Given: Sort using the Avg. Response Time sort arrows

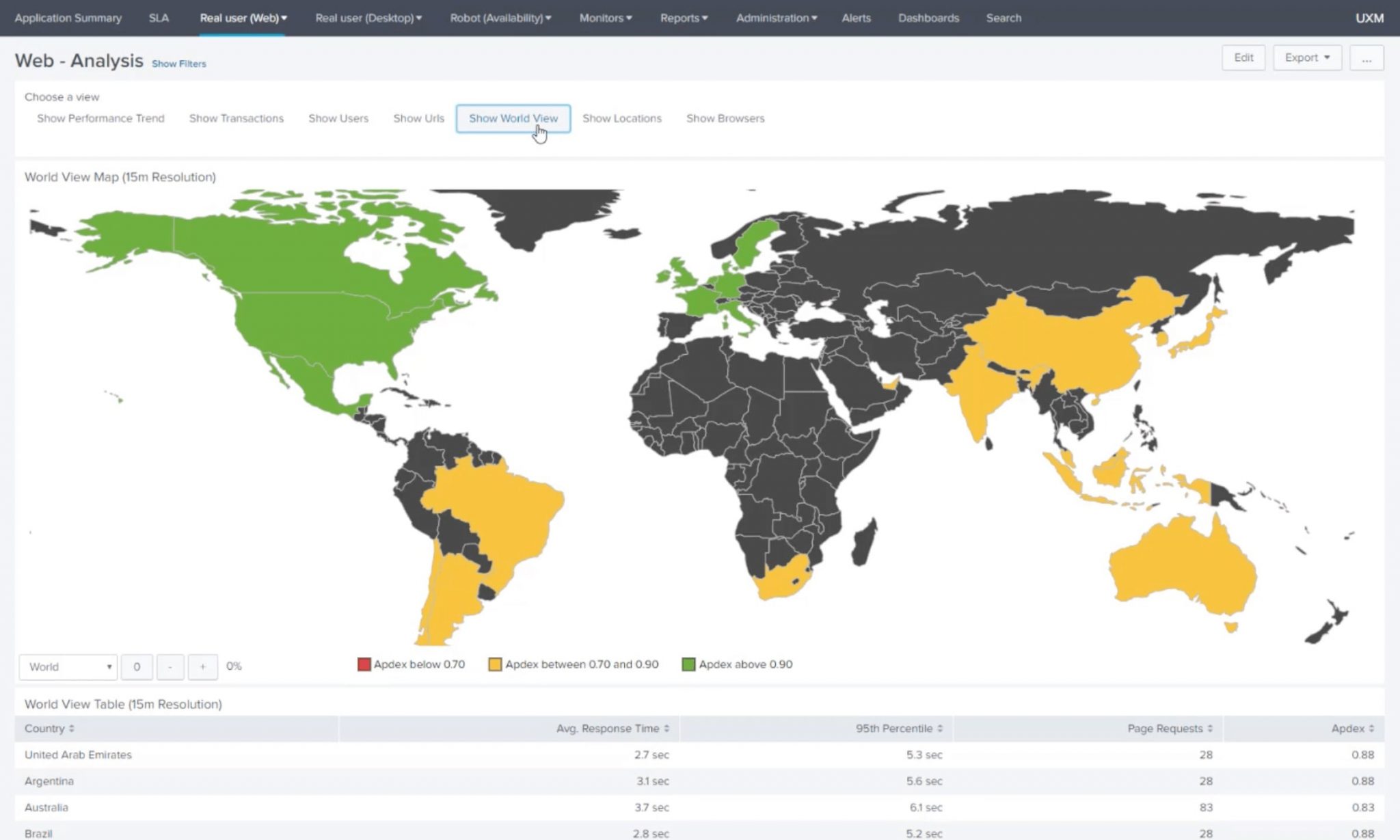Looking at the screenshot, I should click(x=668, y=729).
